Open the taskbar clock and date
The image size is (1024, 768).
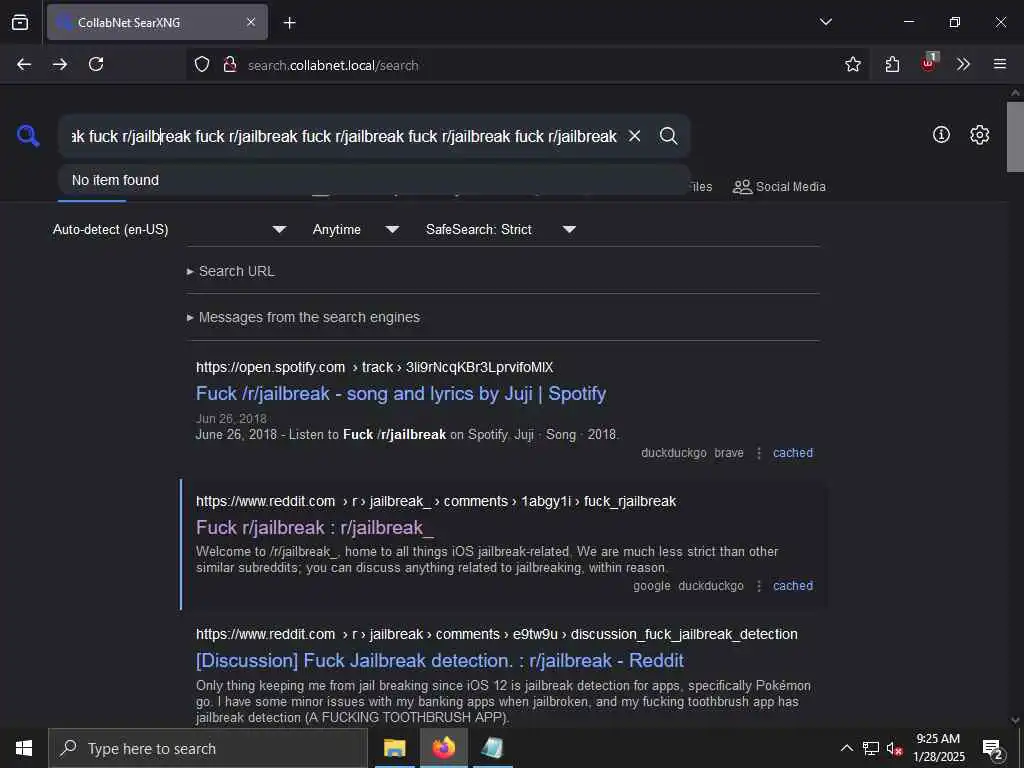coord(938,748)
